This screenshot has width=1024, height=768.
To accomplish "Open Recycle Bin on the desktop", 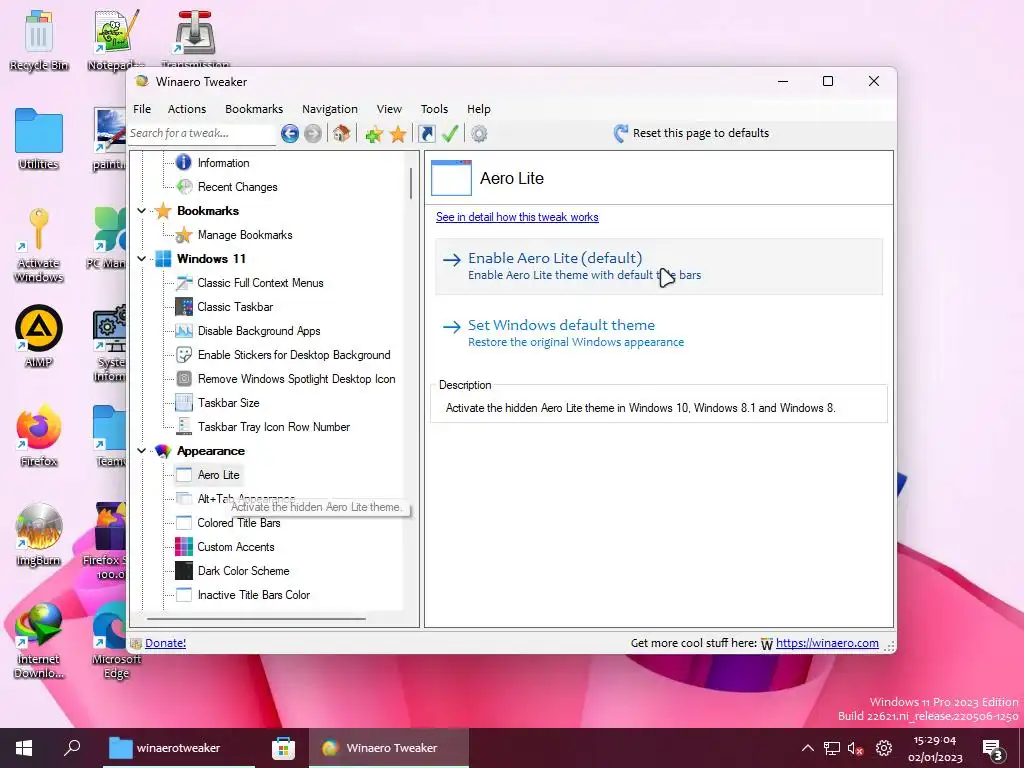I will pyautogui.click(x=39, y=40).
